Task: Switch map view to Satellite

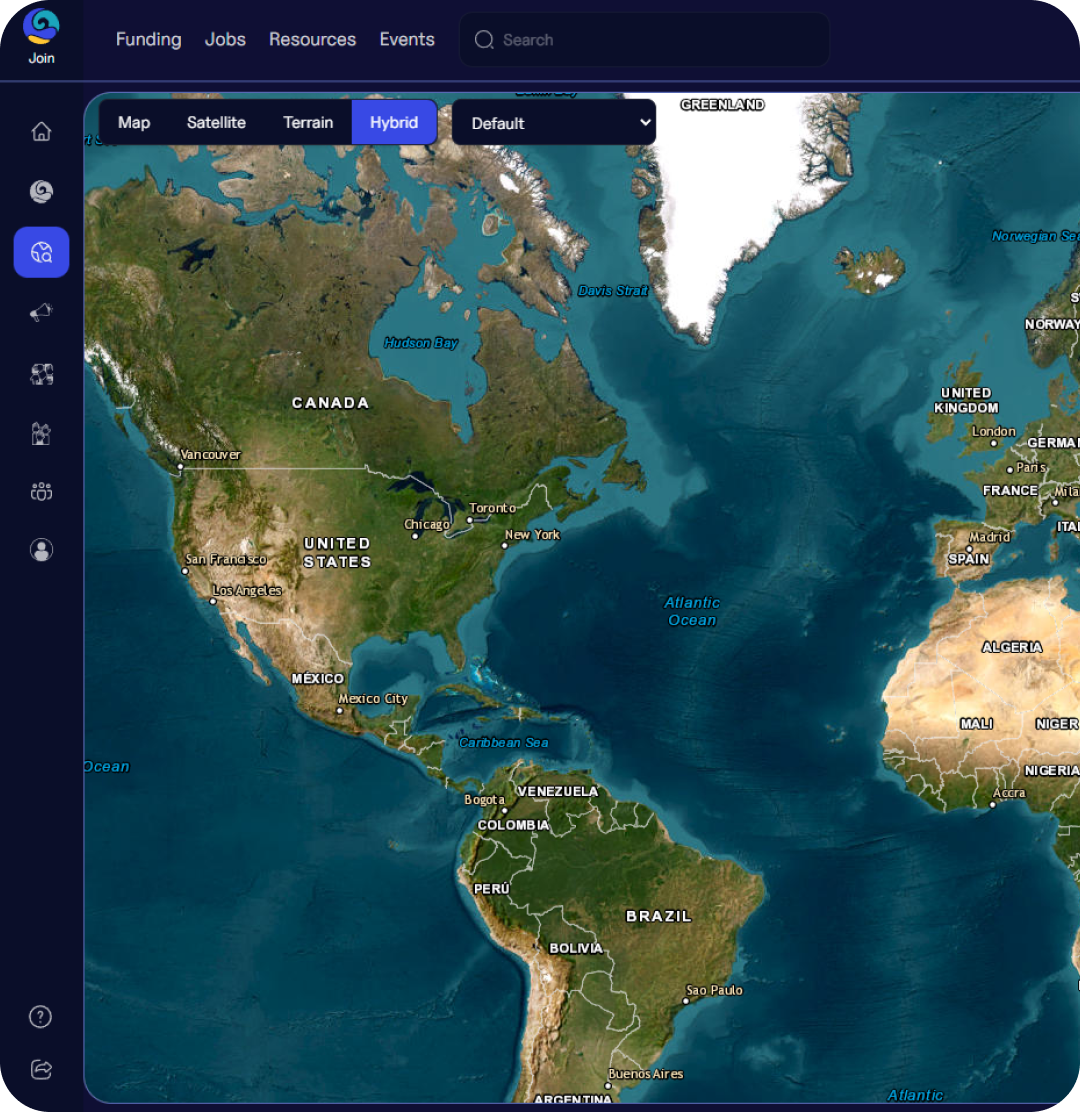Action: click(x=216, y=122)
